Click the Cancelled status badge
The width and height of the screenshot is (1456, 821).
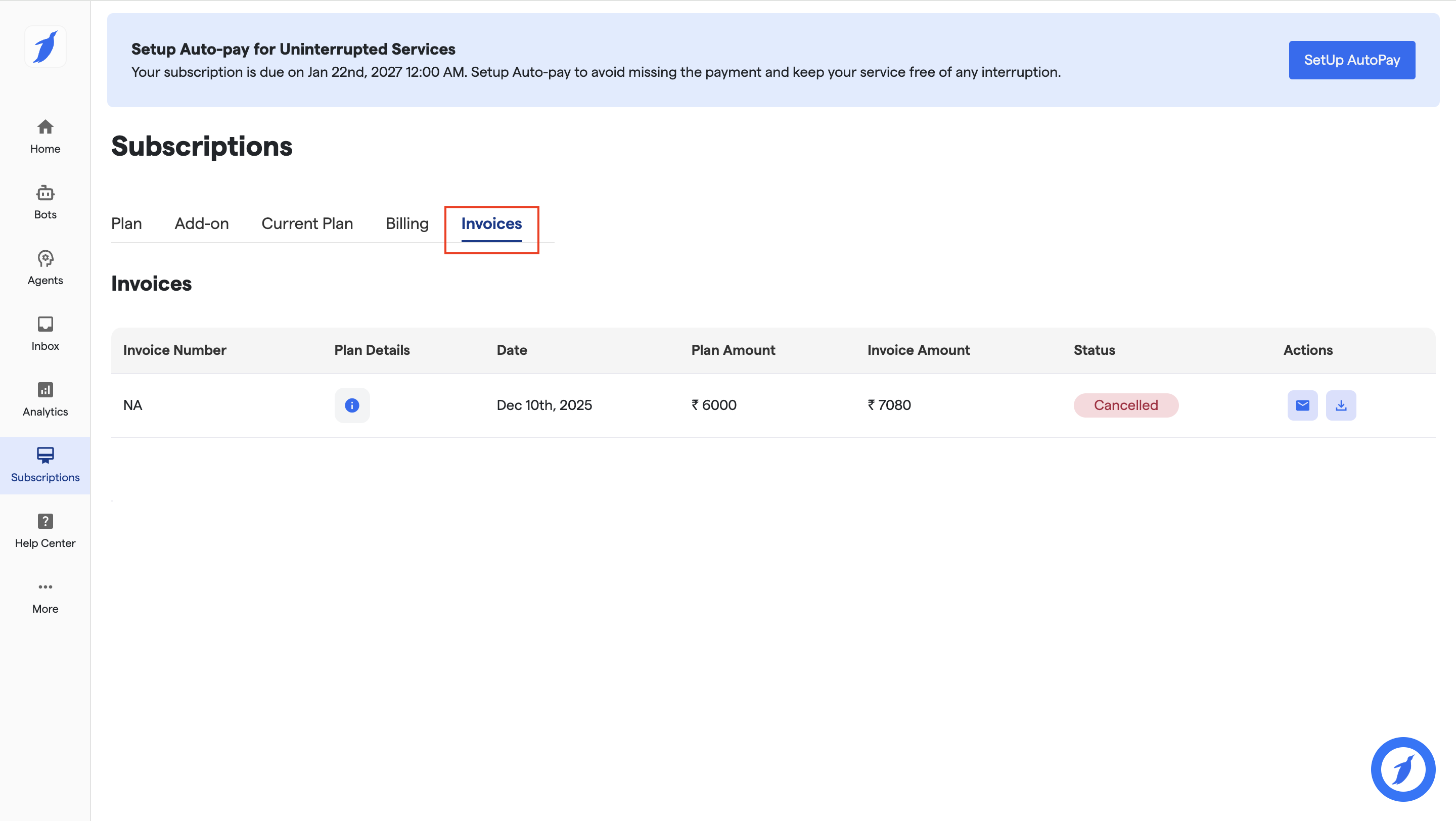[1125, 405]
